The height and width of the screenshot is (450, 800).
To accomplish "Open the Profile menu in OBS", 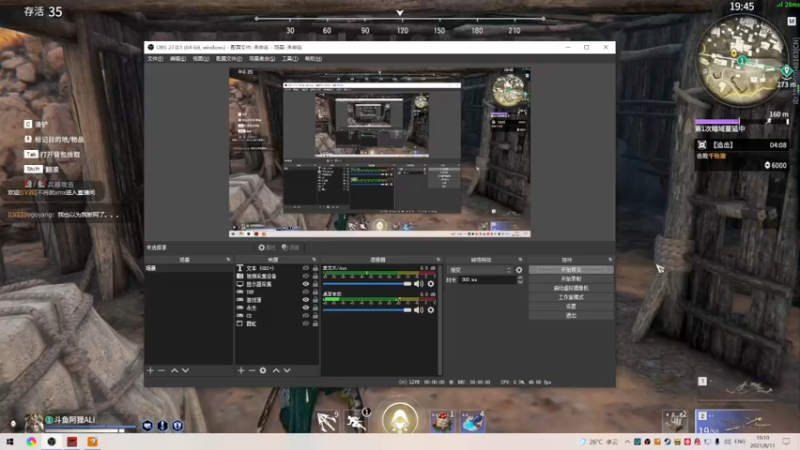I will (229, 59).
